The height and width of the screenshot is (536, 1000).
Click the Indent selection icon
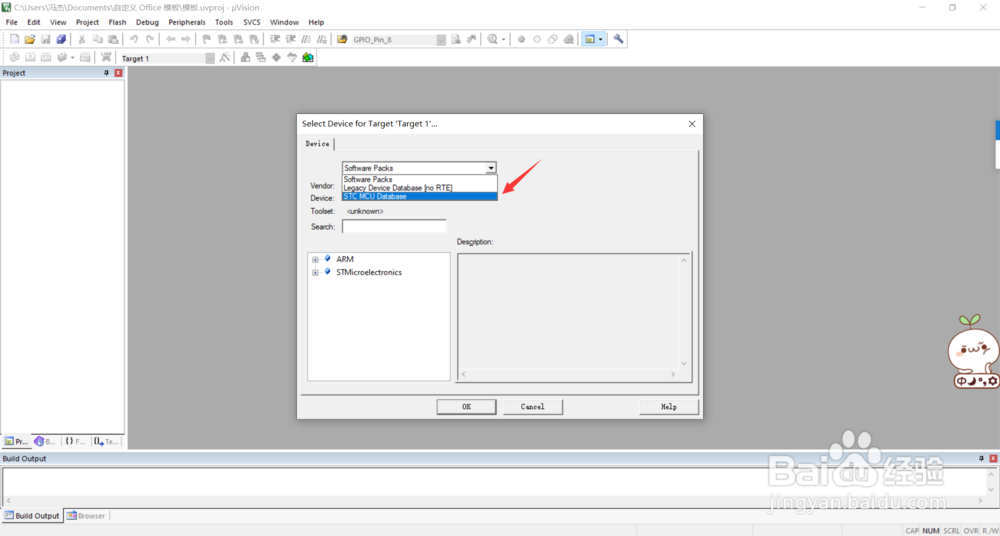[275, 40]
